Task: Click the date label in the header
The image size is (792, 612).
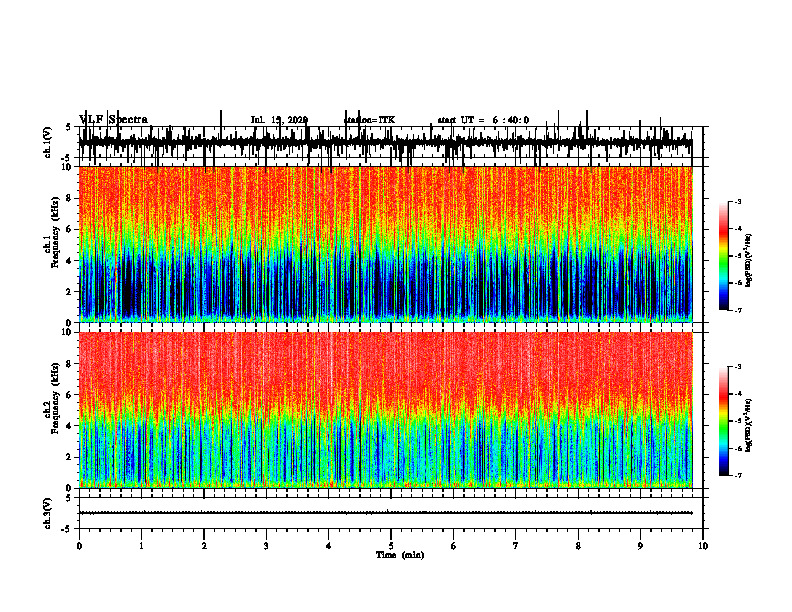Action: pos(279,120)
